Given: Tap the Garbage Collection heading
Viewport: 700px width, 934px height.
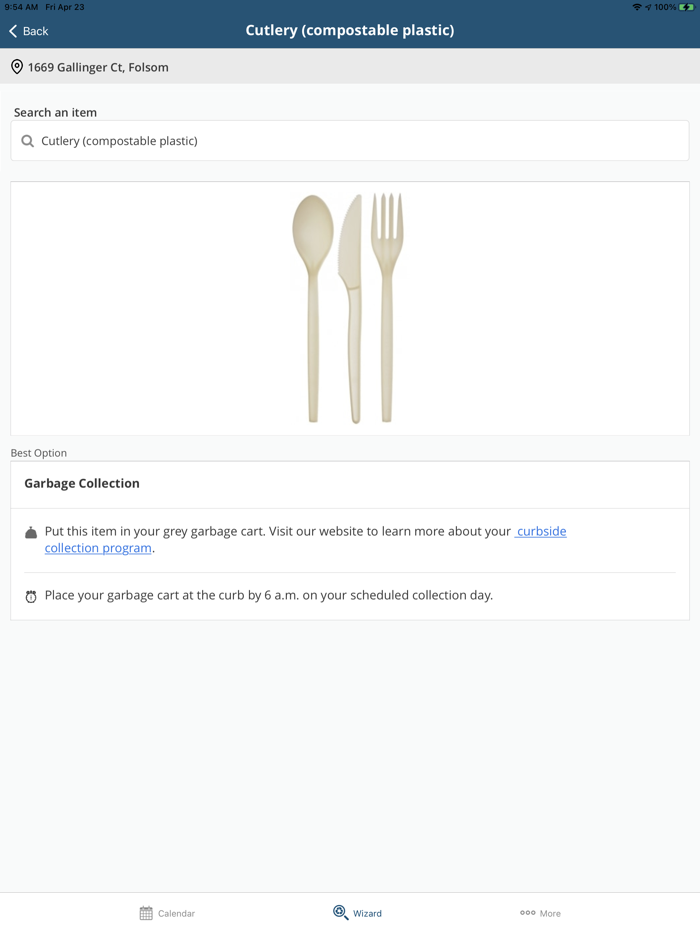Looking at the screenshot, I should (x=82, y=483).
